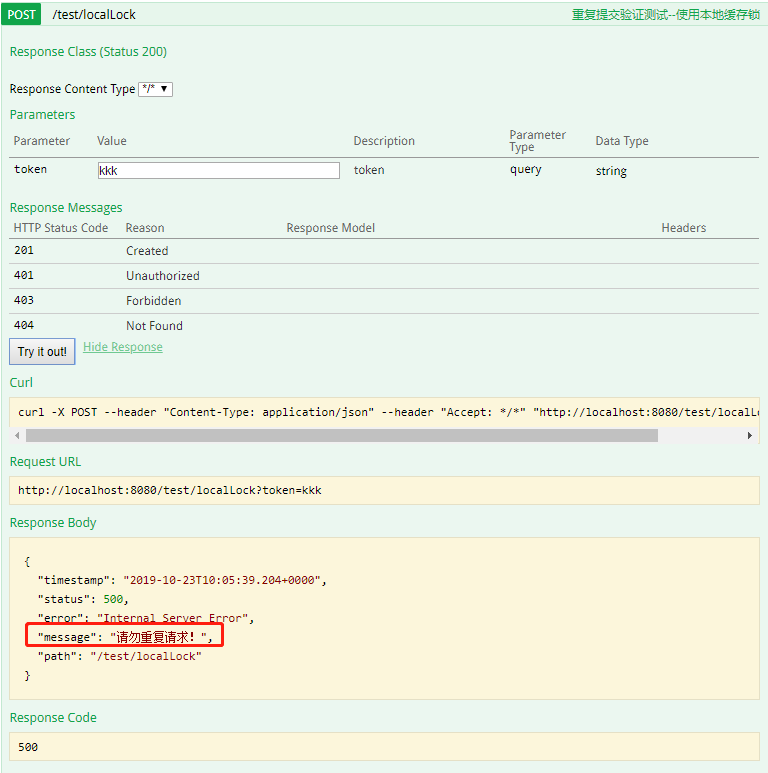The height and width of the screenshot is (773, 768).
Task: Click the Headers column header
Action: (684, 228)
